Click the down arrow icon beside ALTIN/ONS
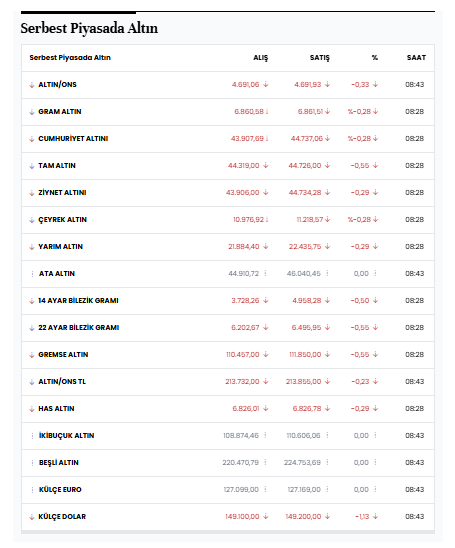The width and height of the screenshot is (455, 548). tap(32, 85)
